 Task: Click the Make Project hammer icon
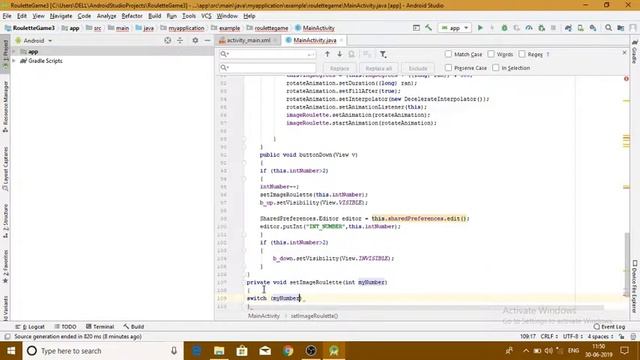tap(429, 28)
